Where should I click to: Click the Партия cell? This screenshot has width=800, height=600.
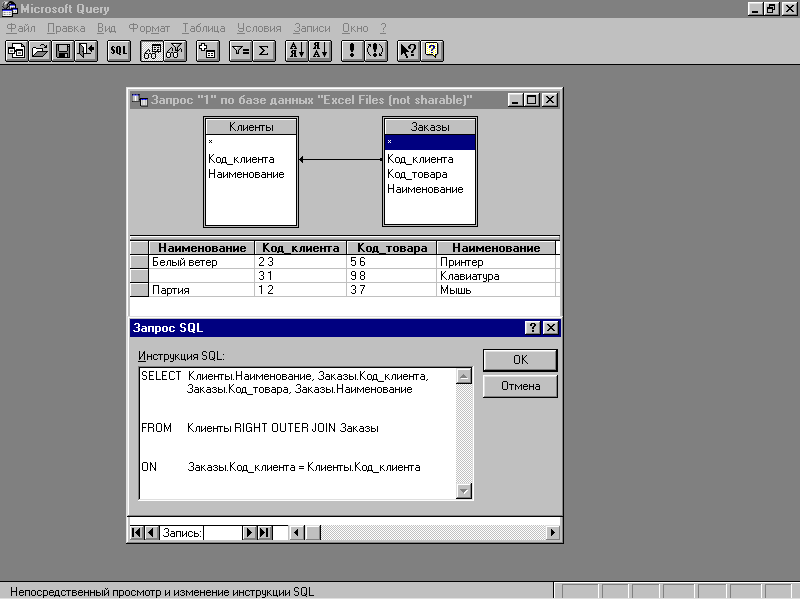coord(202,290)
